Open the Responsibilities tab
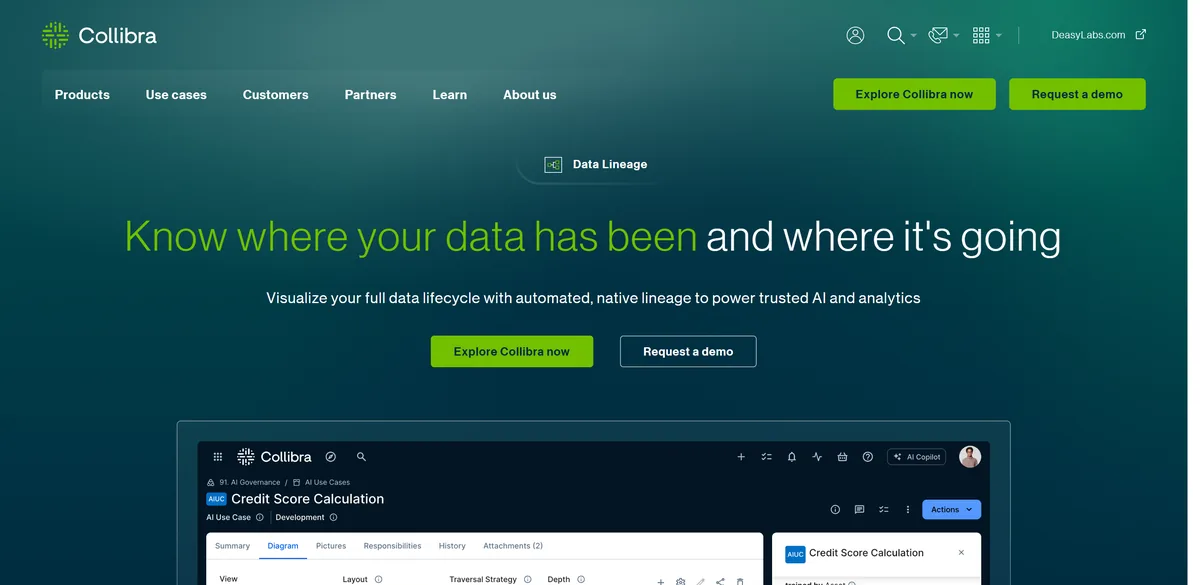This screenshot has width=1200, height=585. (392, 546)
